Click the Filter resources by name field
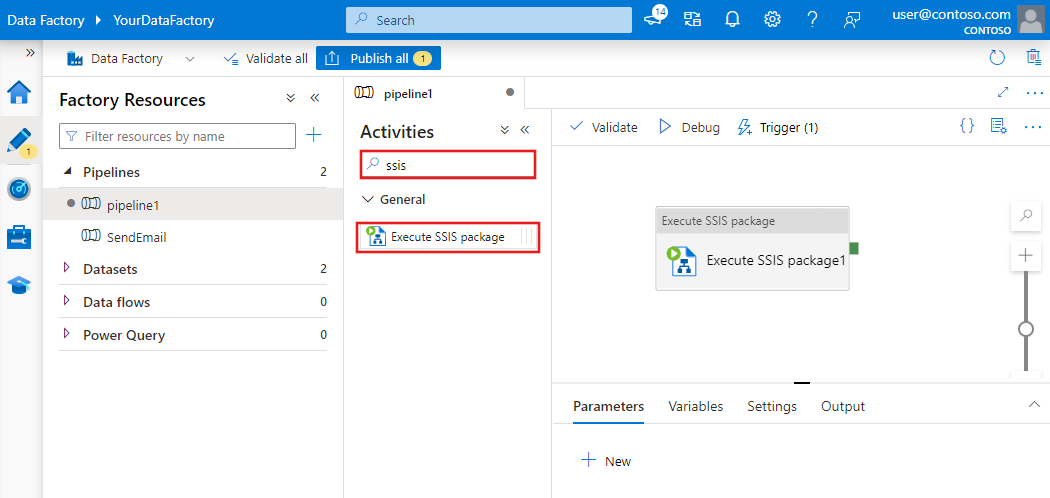 [x=179, y=136]
